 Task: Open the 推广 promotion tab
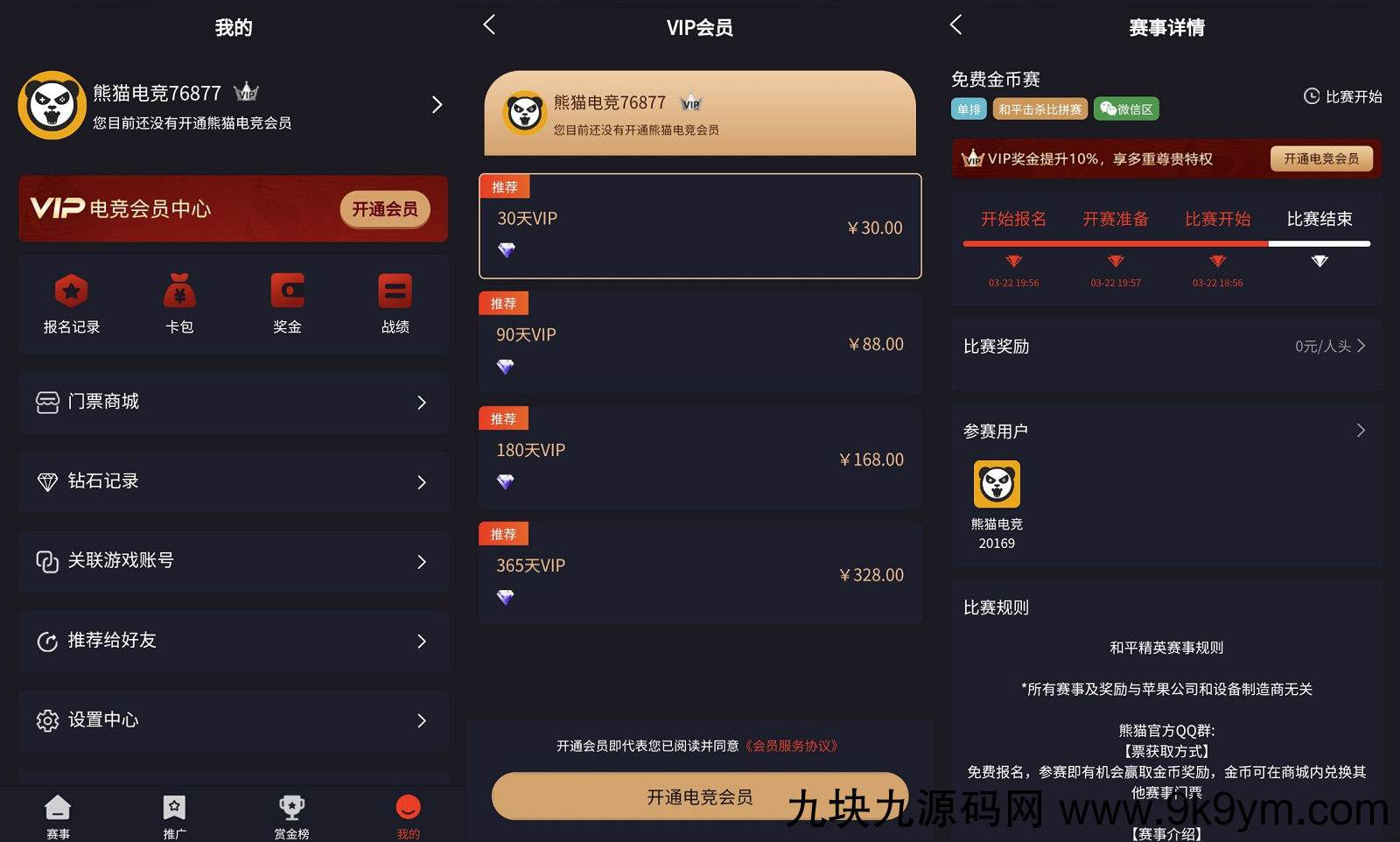point(174,817)
